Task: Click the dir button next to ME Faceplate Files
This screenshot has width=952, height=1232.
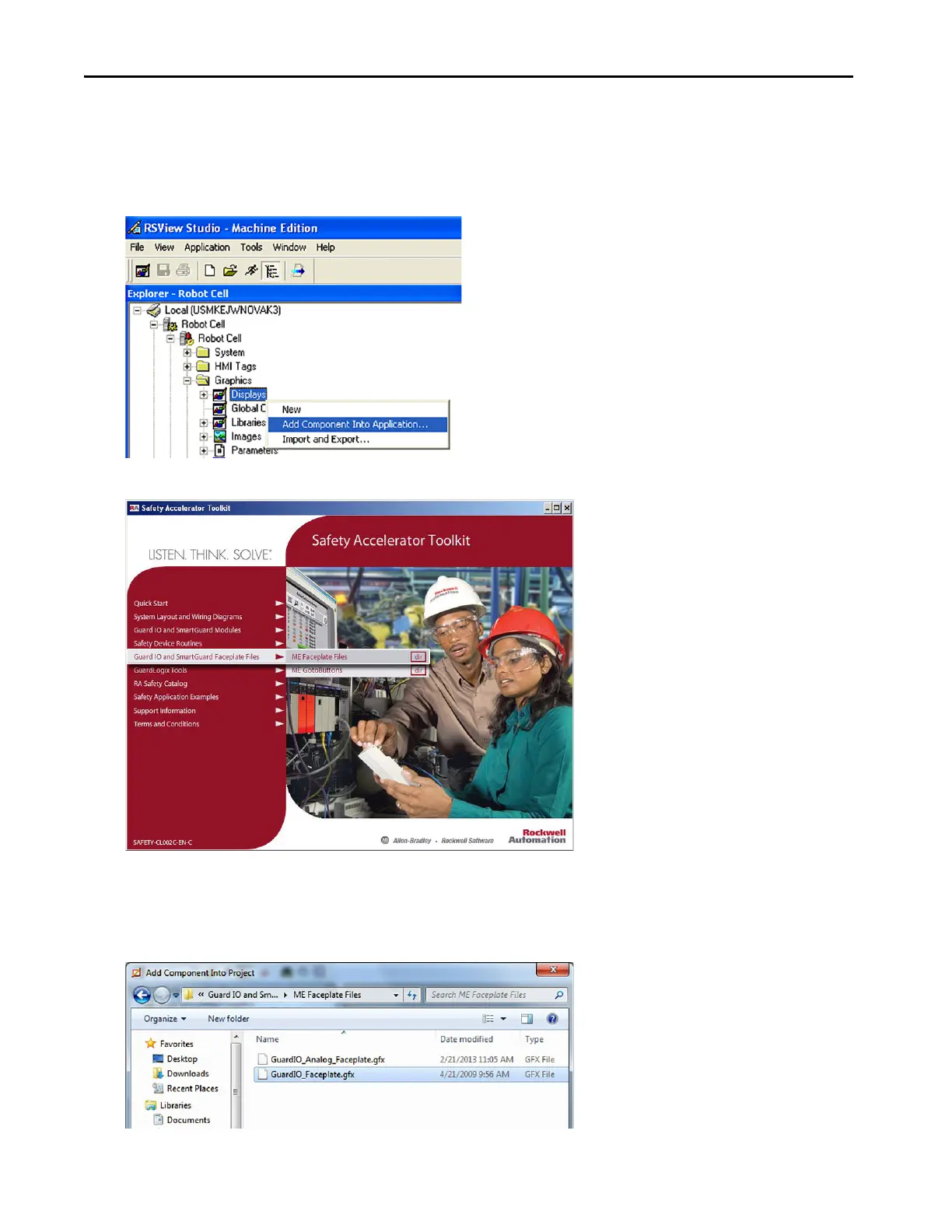Action: click(418, 657)
